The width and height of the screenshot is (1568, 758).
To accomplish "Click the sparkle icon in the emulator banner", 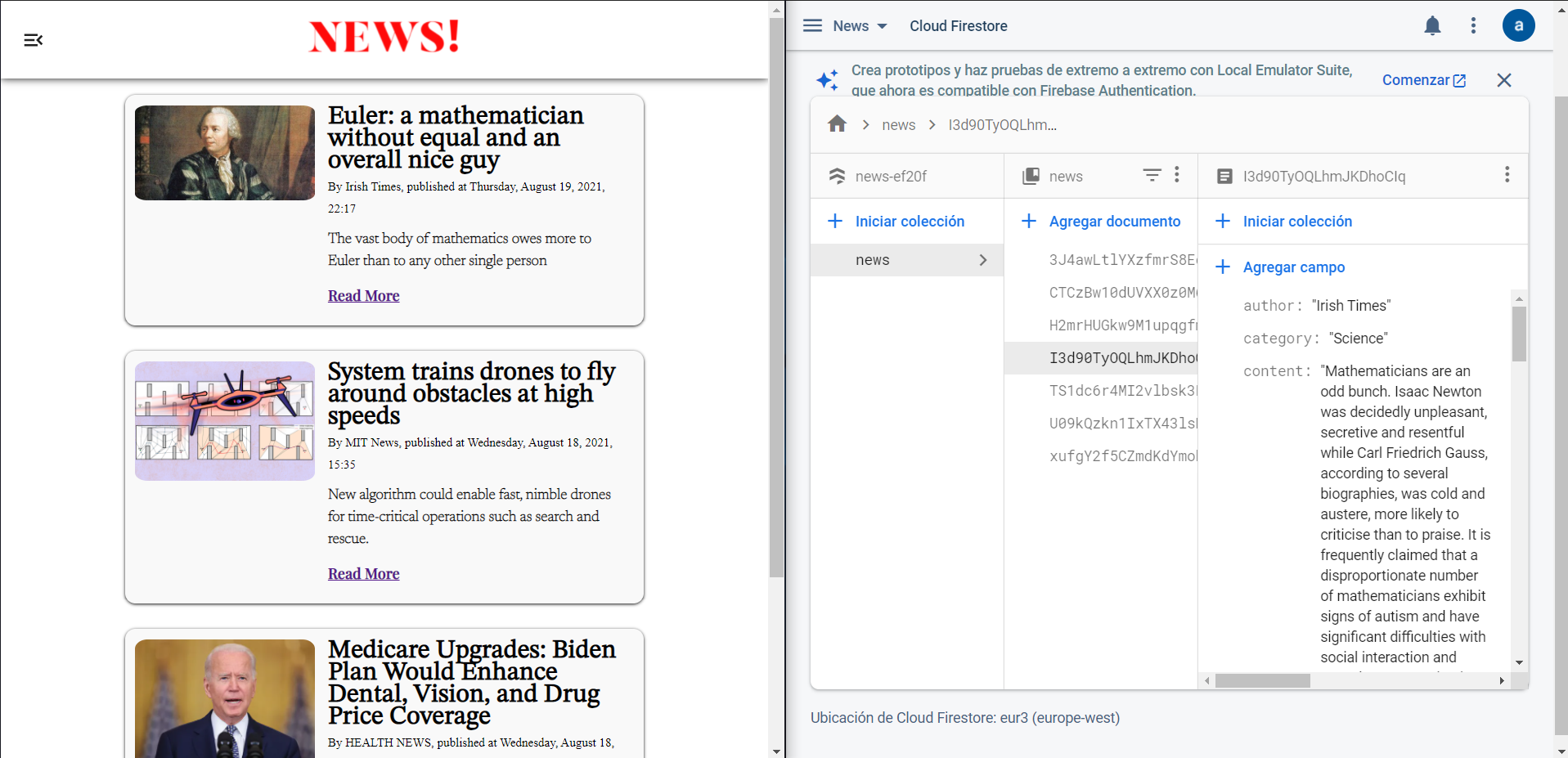I will pos(827,80).
